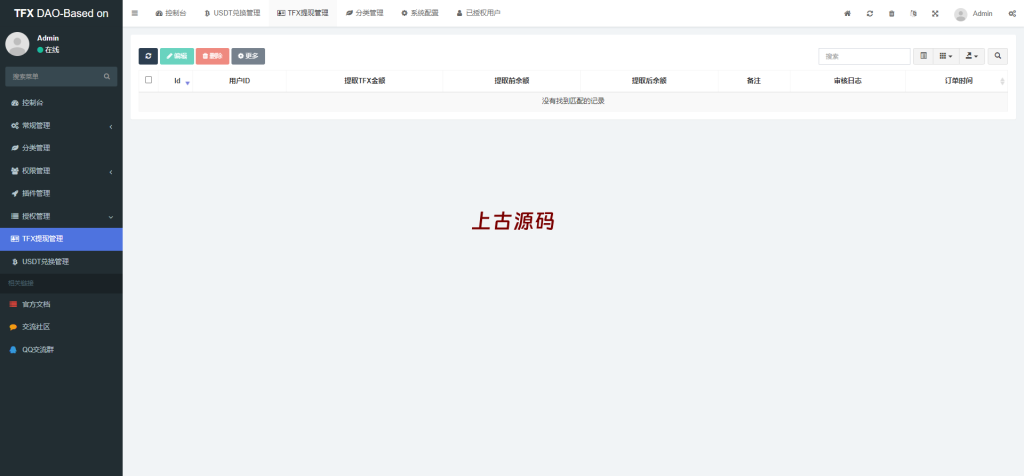Click the top-right Admin avatar
This screenshot has width=1024, height=476.
point(960,14)
